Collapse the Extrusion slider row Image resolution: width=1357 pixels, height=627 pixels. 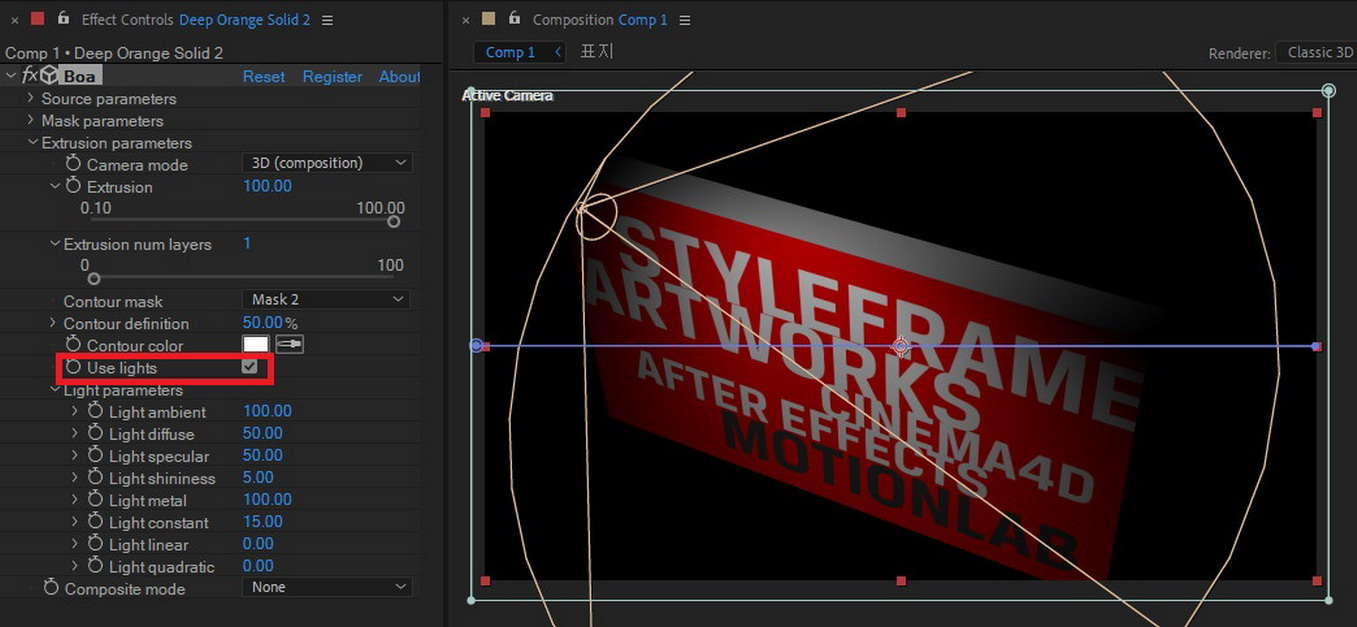point(55,186)
